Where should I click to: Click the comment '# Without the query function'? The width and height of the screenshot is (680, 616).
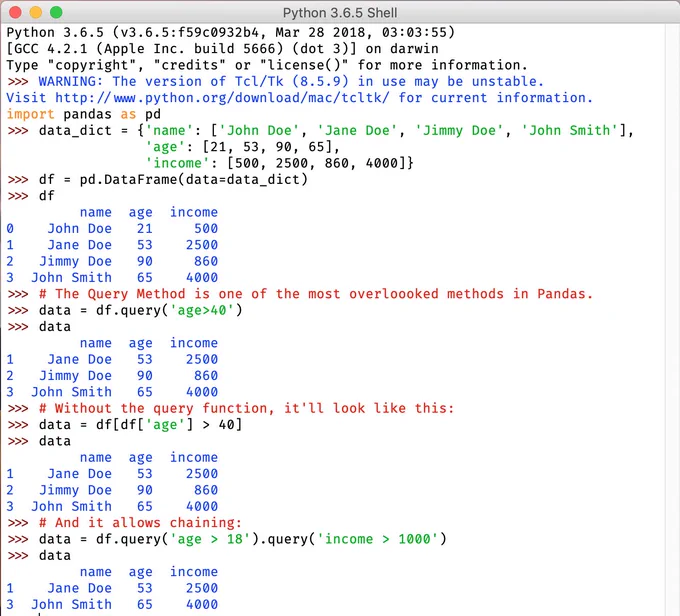[x=246, y=409]
